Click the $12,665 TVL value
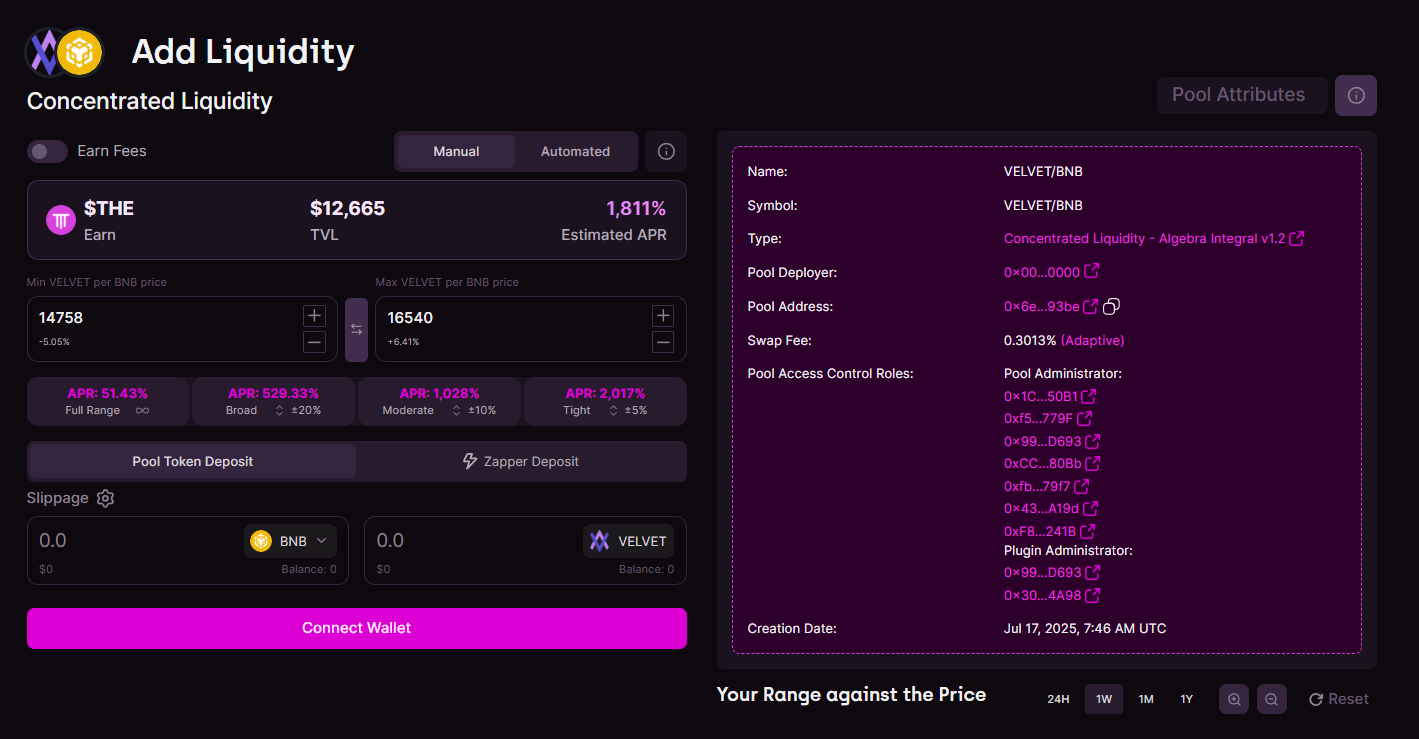The width and height of the screenshot is (1419, 739). coord(347,208)
